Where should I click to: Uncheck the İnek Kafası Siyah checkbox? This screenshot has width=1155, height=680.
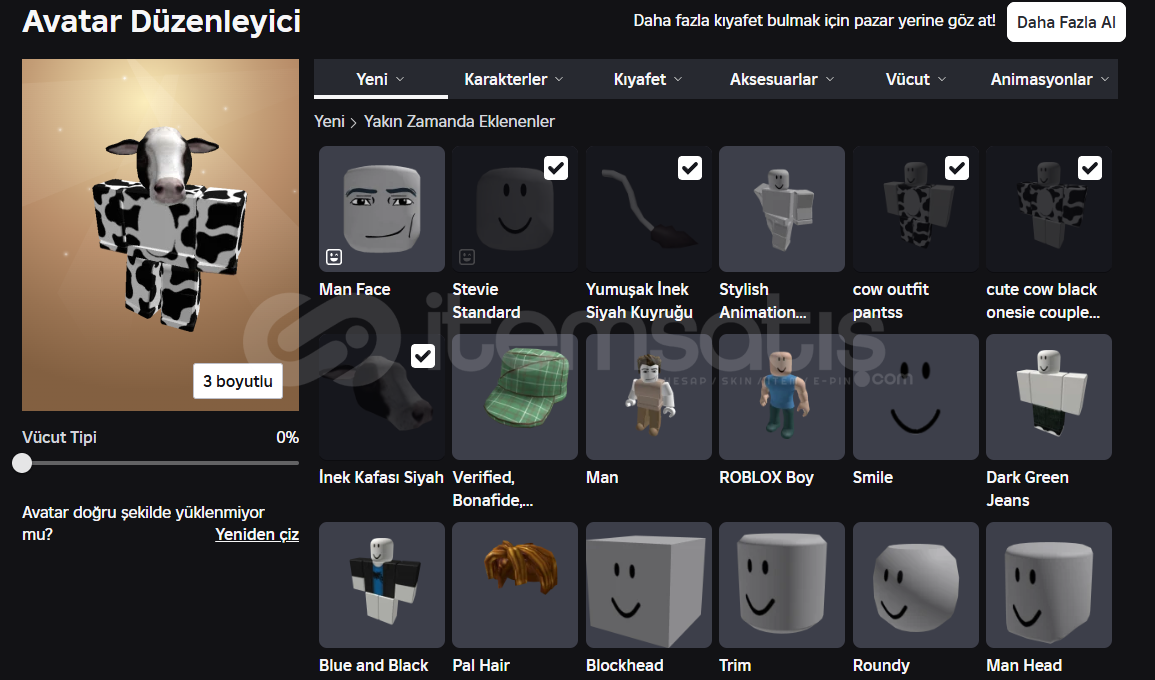[423, 356]
